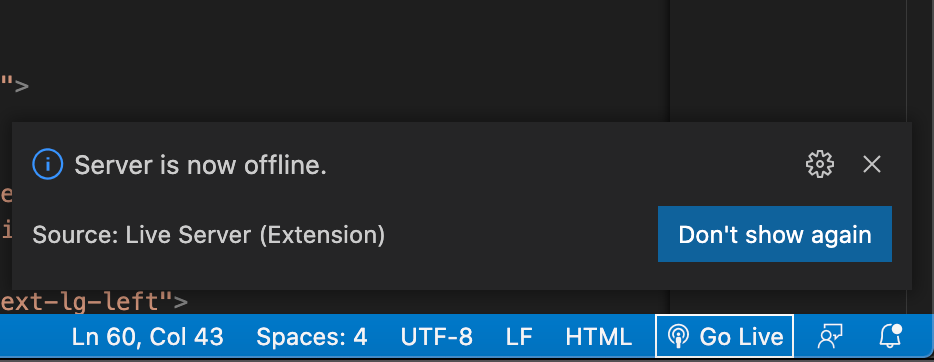
Task: Click the blue info icon in notification
Action: [48, 164]
